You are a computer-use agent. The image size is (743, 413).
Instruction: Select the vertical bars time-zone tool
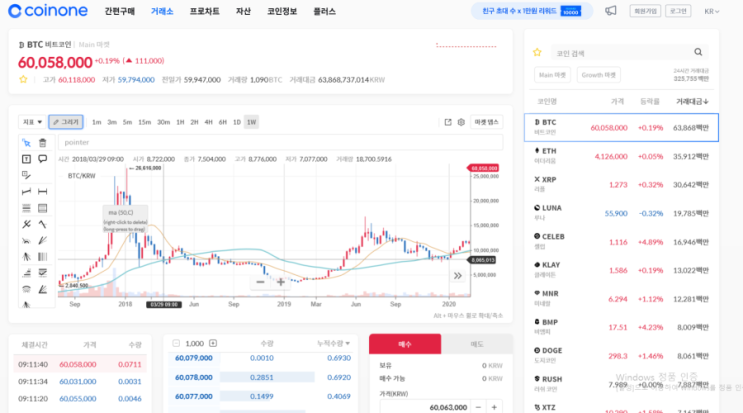pos(43,257)
